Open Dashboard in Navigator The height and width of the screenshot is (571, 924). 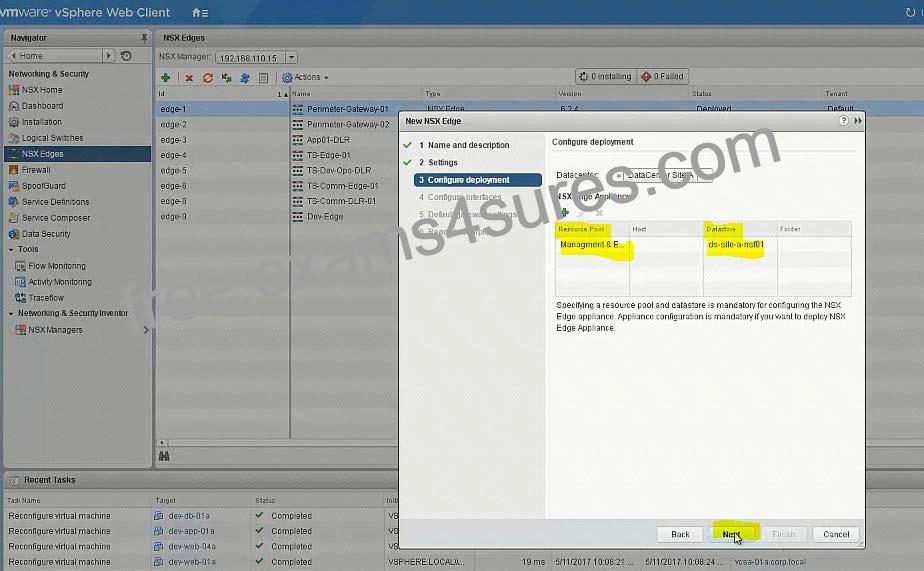42,105
